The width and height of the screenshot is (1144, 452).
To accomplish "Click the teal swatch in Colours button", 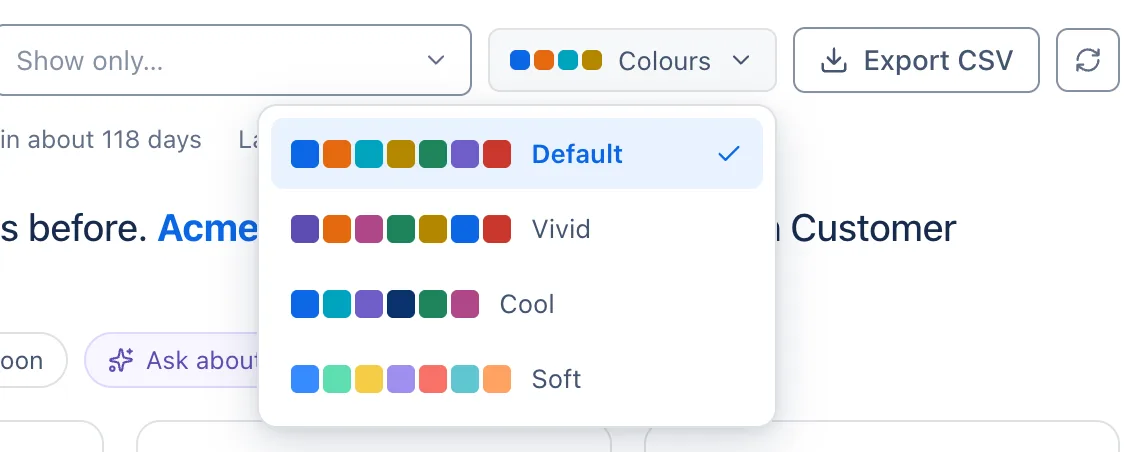I will (568, 60).
